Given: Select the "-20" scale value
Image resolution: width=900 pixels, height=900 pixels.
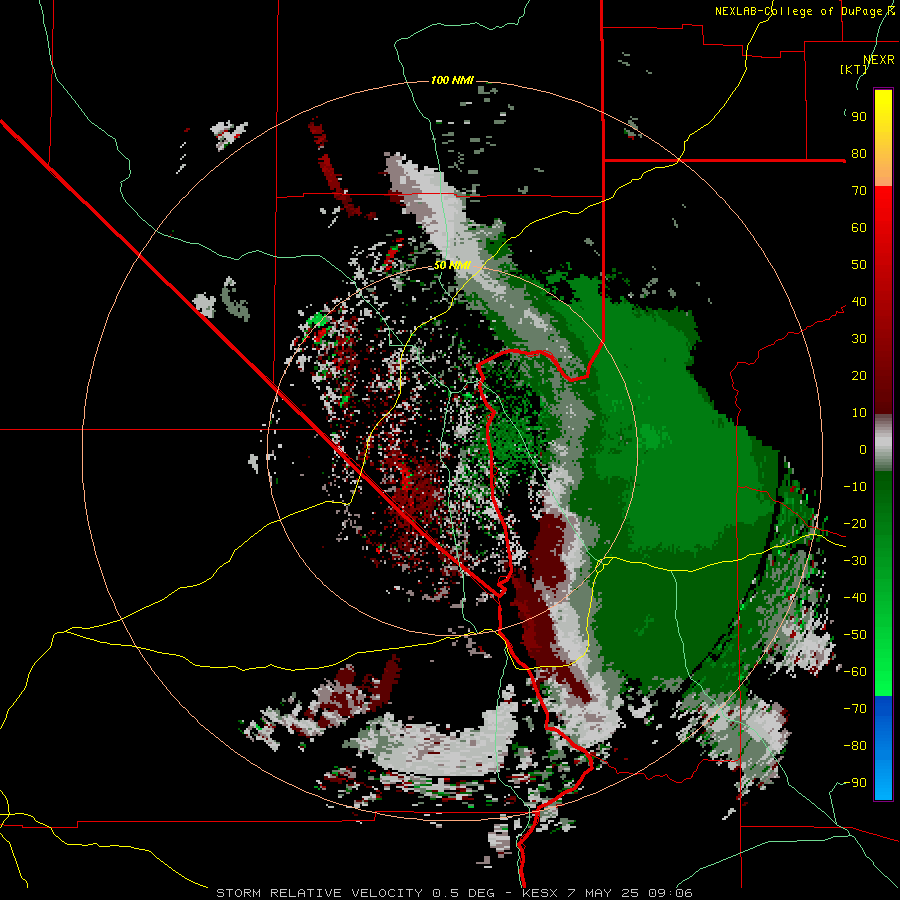Looking at the screenshot, I should click(x=855, y=524).
